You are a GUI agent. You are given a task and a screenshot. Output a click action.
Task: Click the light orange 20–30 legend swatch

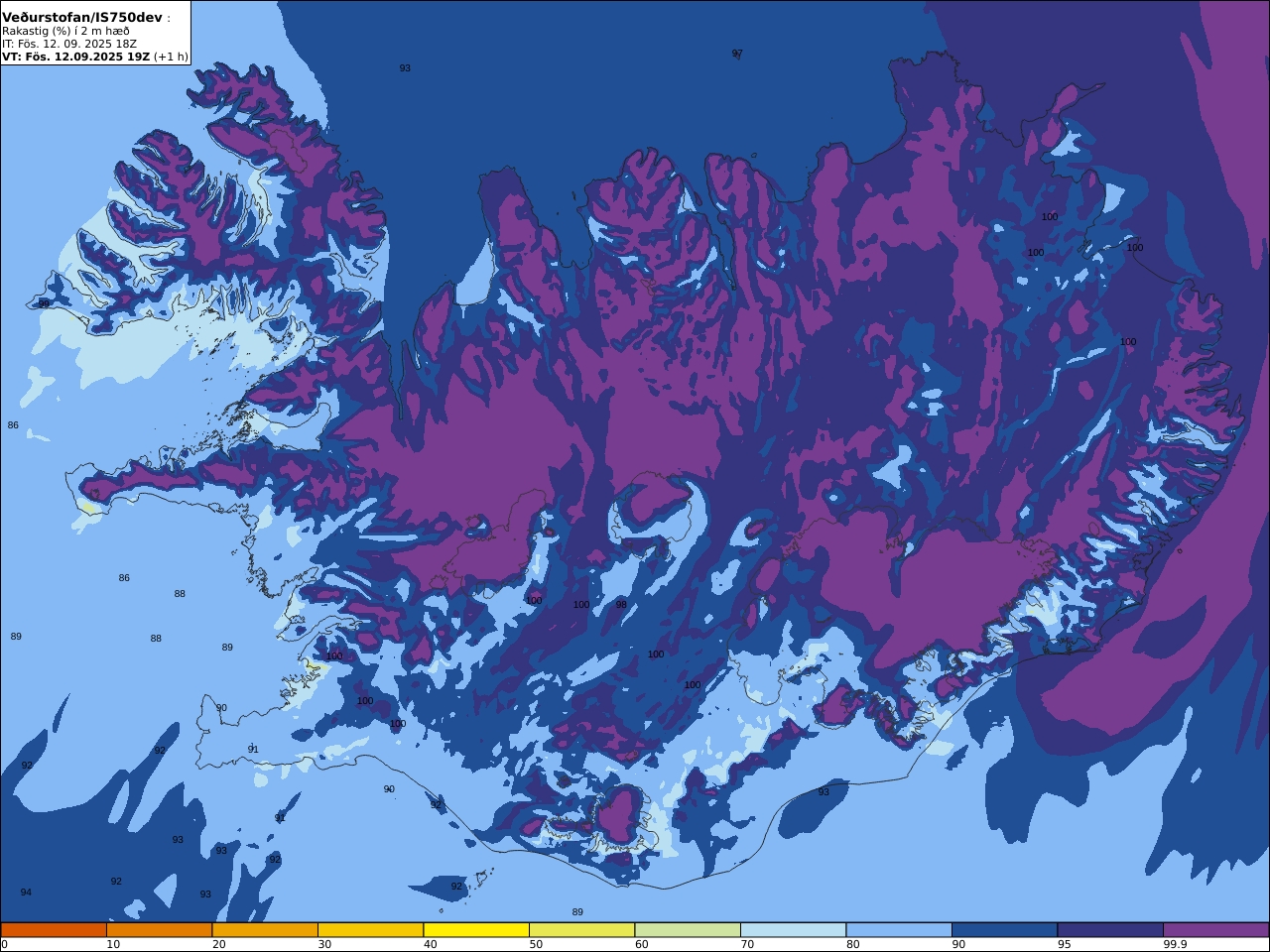coord(265,930)
